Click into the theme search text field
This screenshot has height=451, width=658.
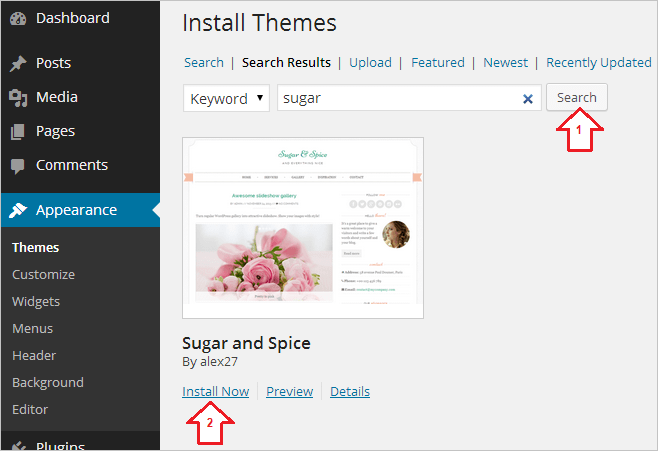400,99
